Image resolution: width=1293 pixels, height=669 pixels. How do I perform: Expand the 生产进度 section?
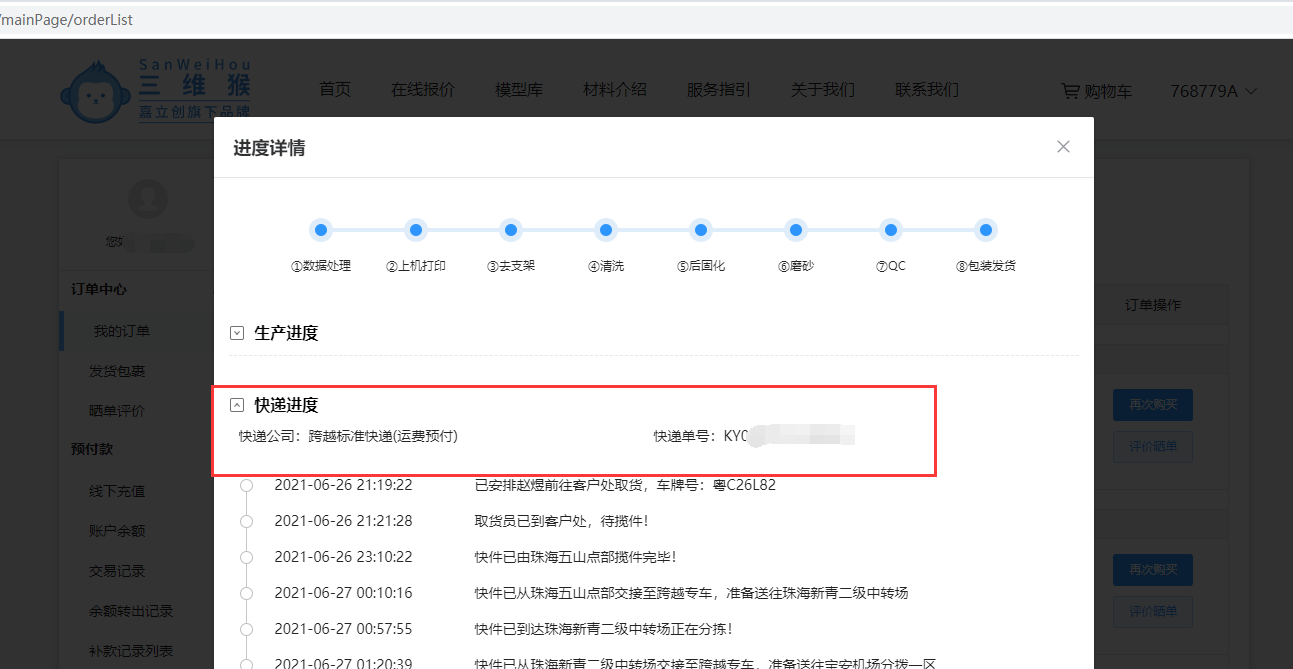[x=237, y=333]
